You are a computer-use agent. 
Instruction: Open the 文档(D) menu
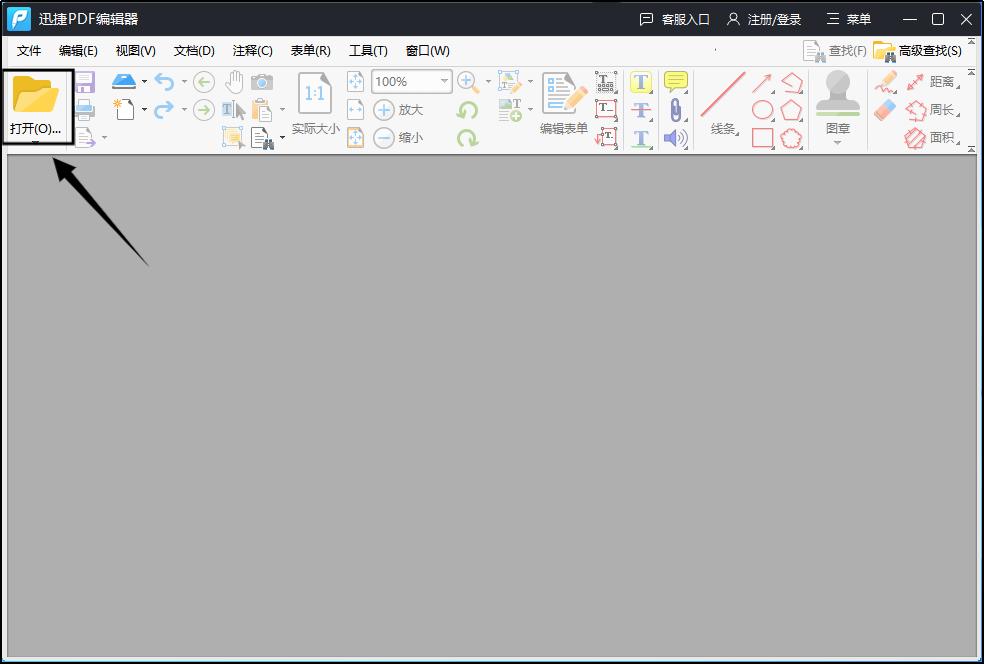pos(194,50)
